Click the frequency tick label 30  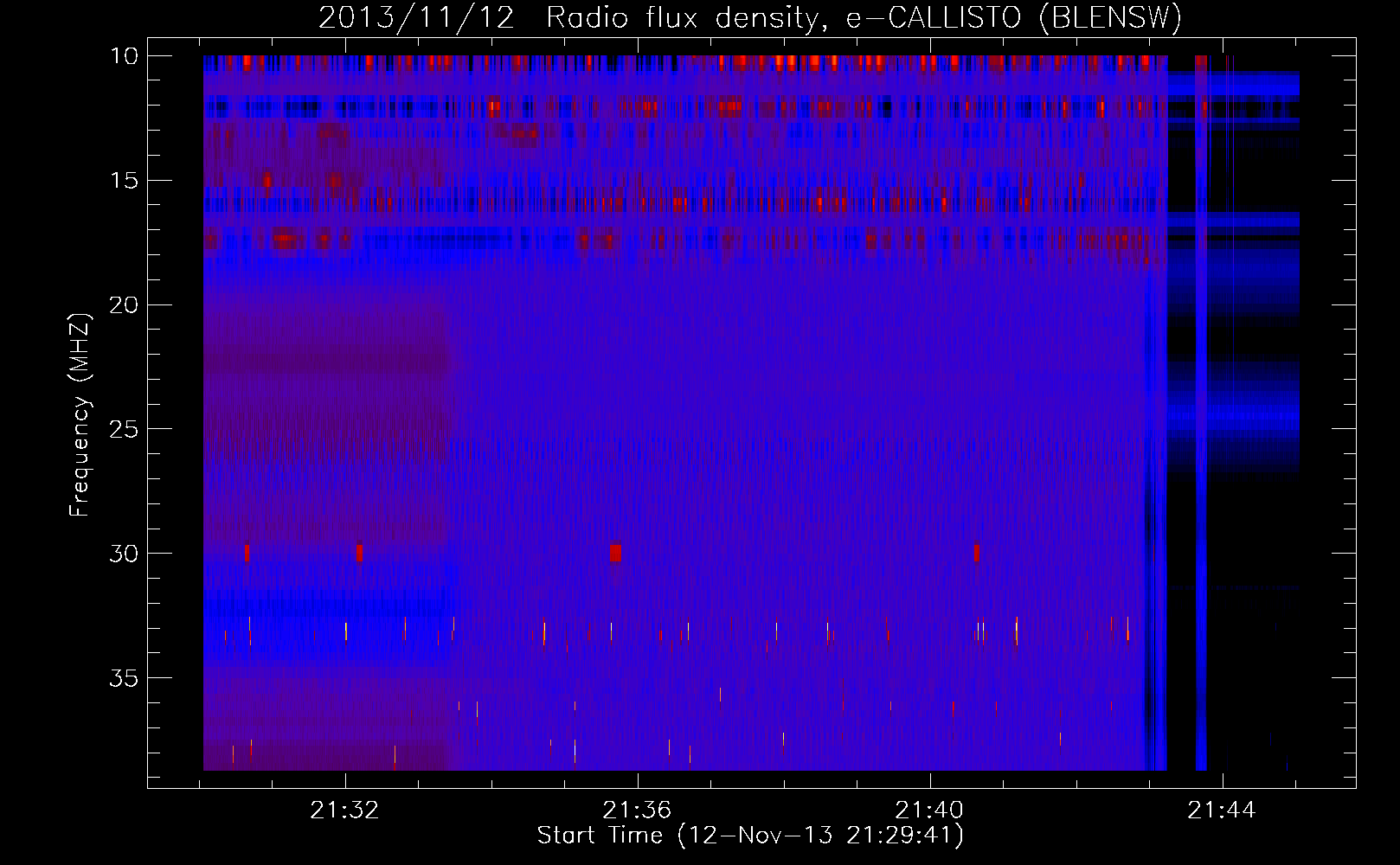tap(124, 554)
